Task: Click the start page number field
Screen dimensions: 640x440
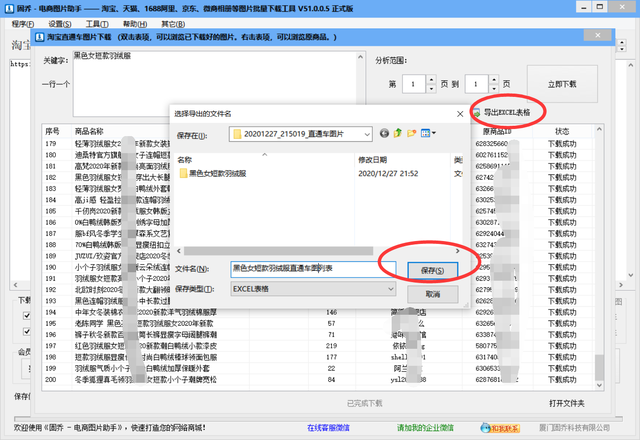Action: [414, 84]
